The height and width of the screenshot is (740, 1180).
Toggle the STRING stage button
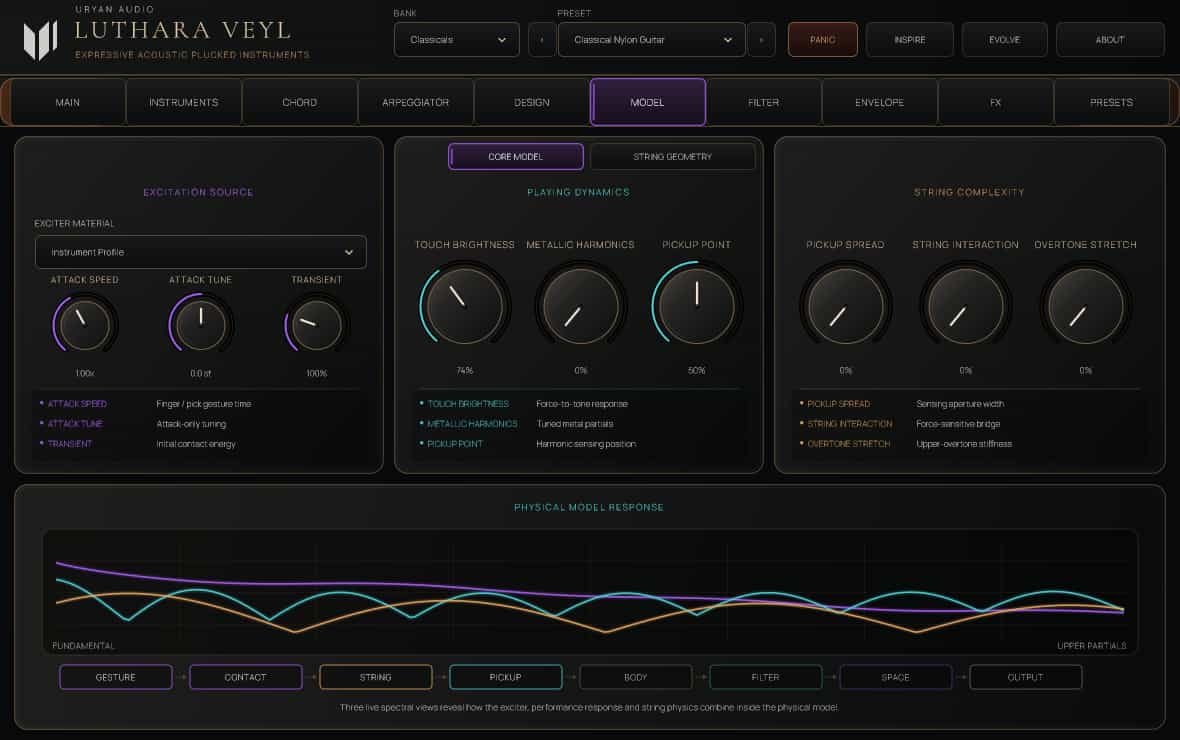click(x=376, y=678)
